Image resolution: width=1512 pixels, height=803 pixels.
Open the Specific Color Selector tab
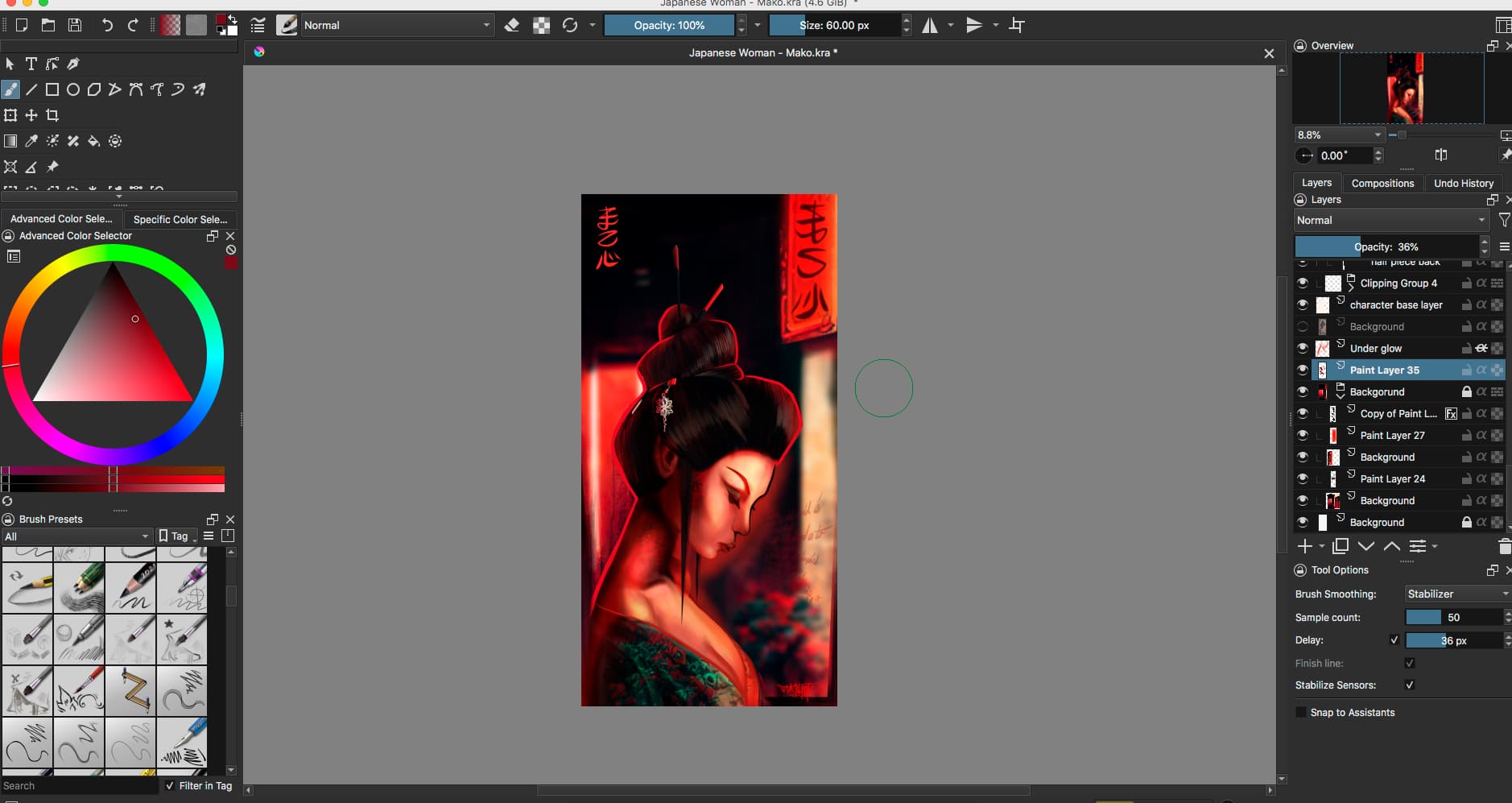180,218
